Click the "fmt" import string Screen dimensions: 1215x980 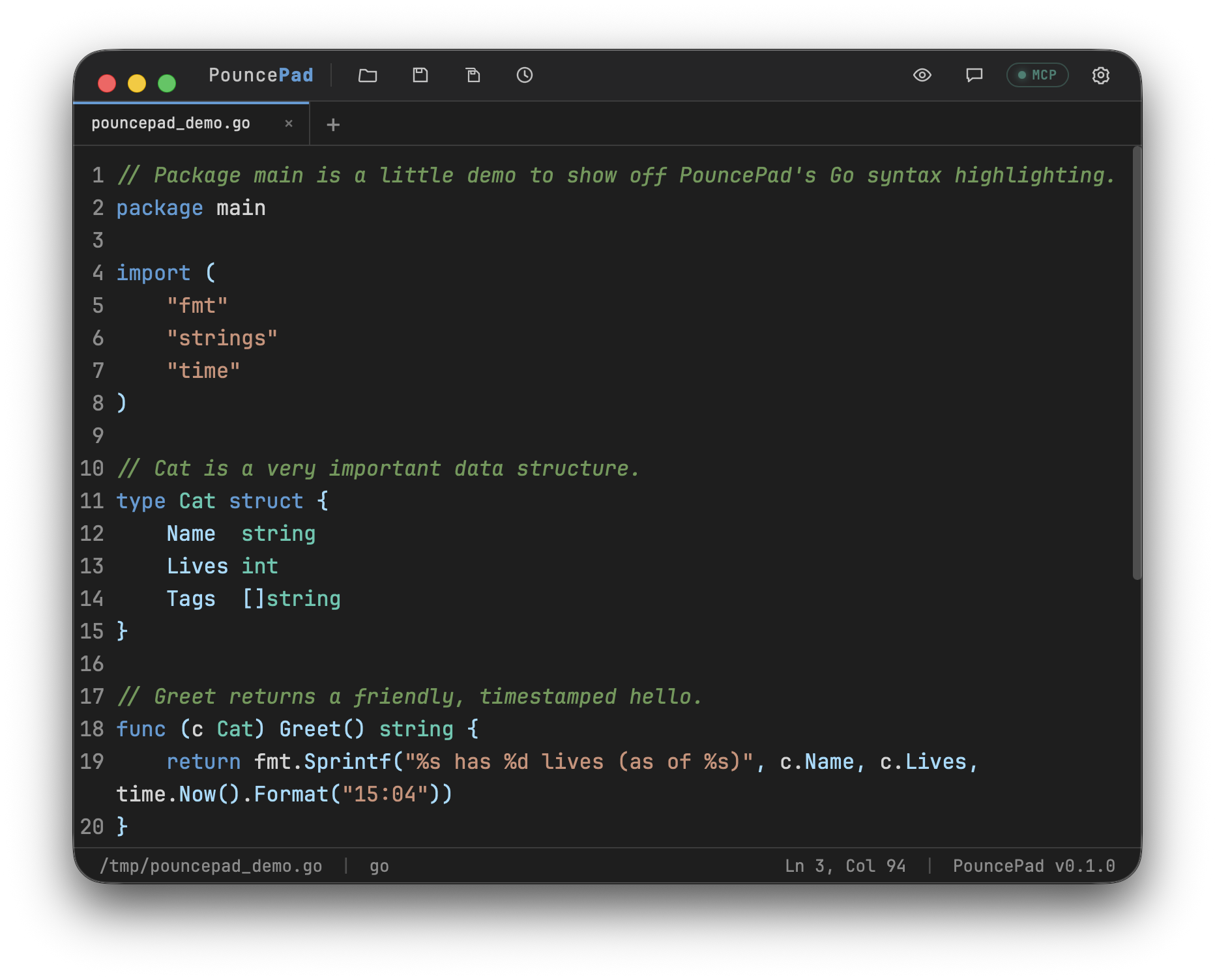tap(198, 306)
